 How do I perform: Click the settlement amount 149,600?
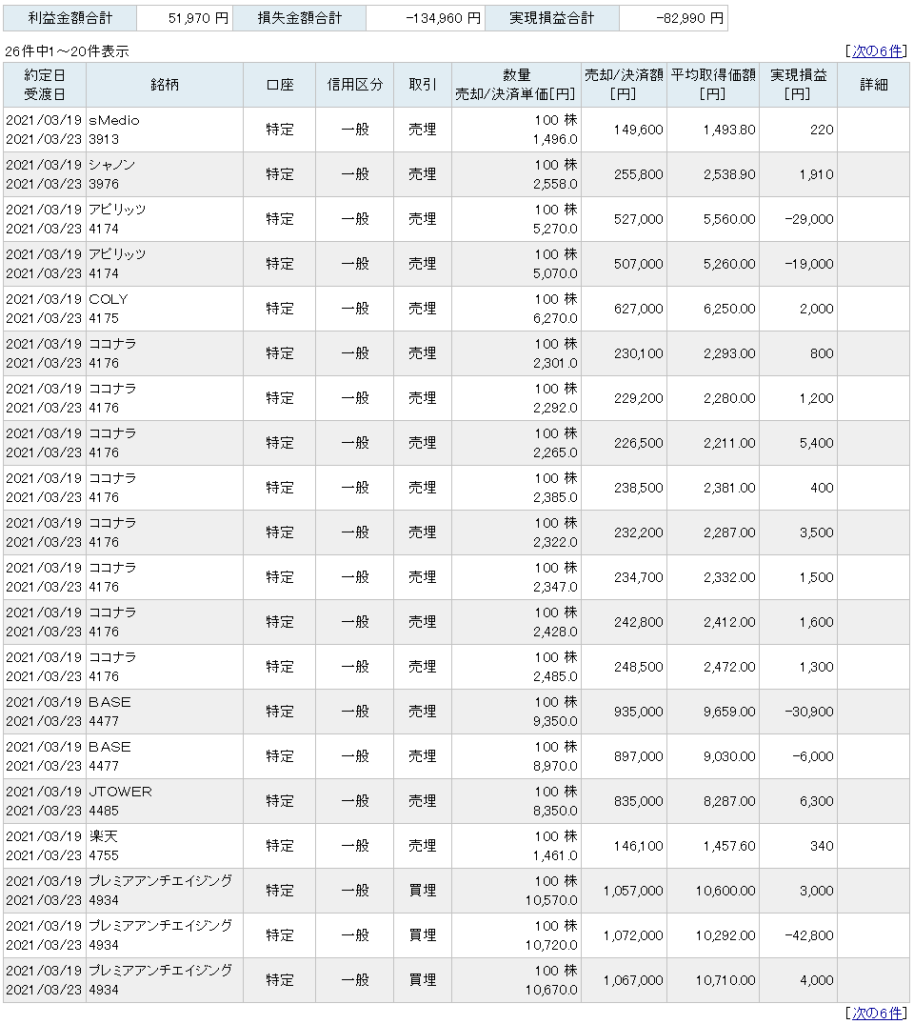coord(638,130)
